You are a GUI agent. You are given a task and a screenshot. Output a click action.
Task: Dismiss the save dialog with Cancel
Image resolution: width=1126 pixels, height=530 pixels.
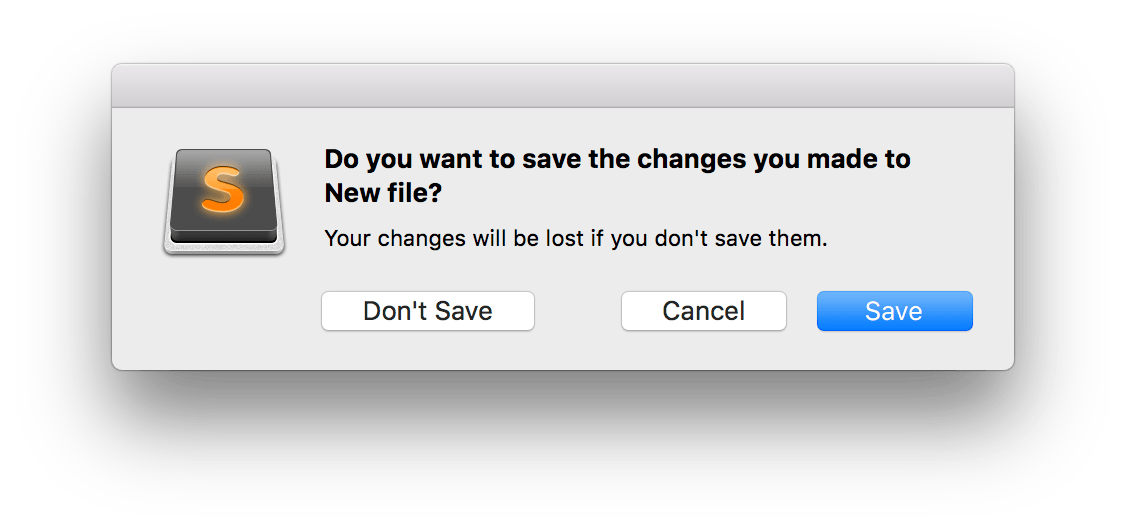(703, 311)
